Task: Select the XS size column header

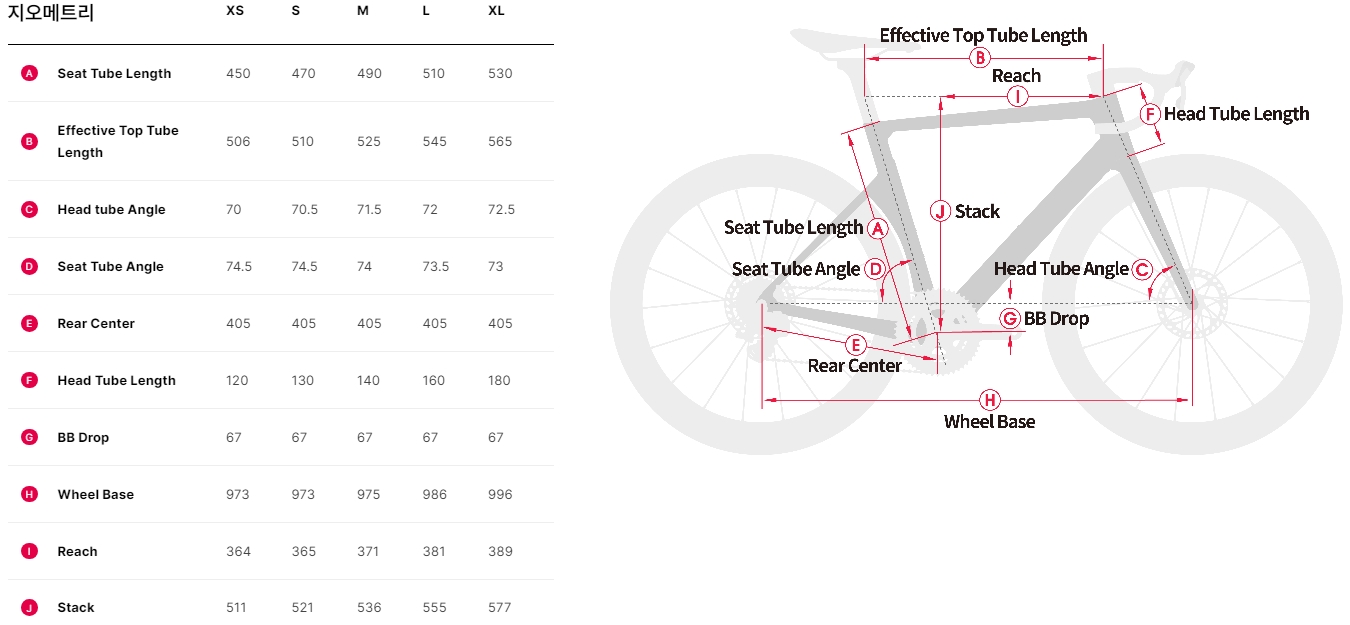Action: 235,10
